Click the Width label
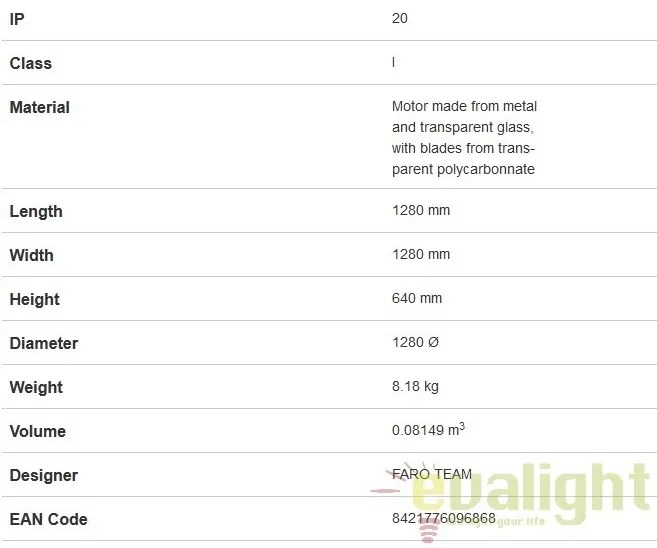 31,255
